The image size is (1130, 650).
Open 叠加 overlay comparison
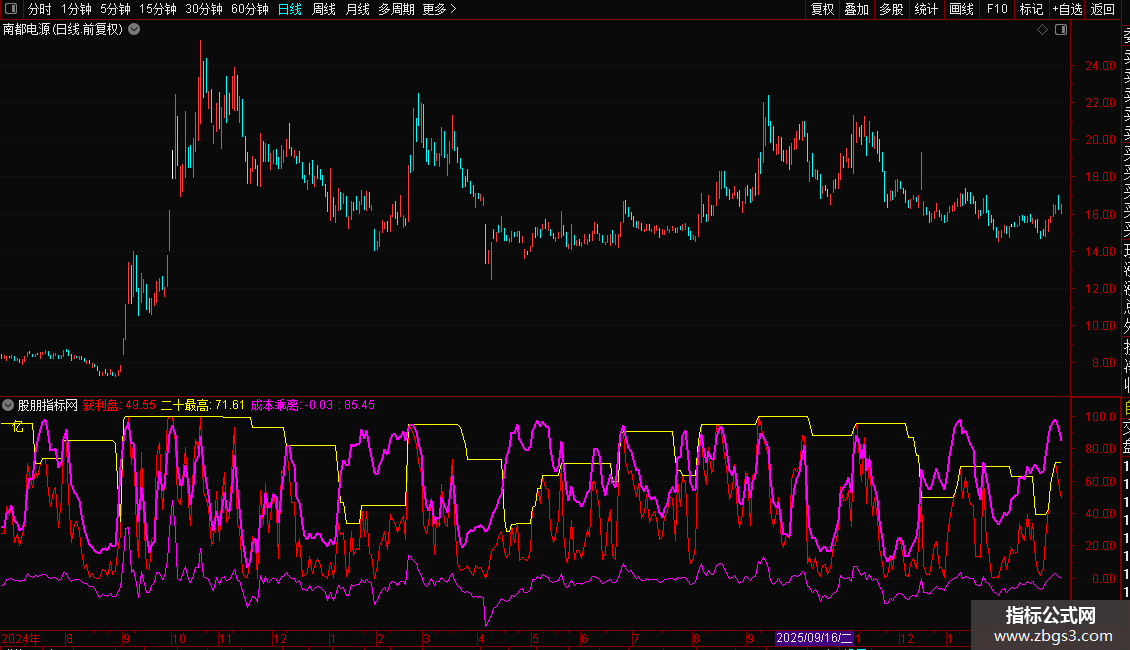856,9
